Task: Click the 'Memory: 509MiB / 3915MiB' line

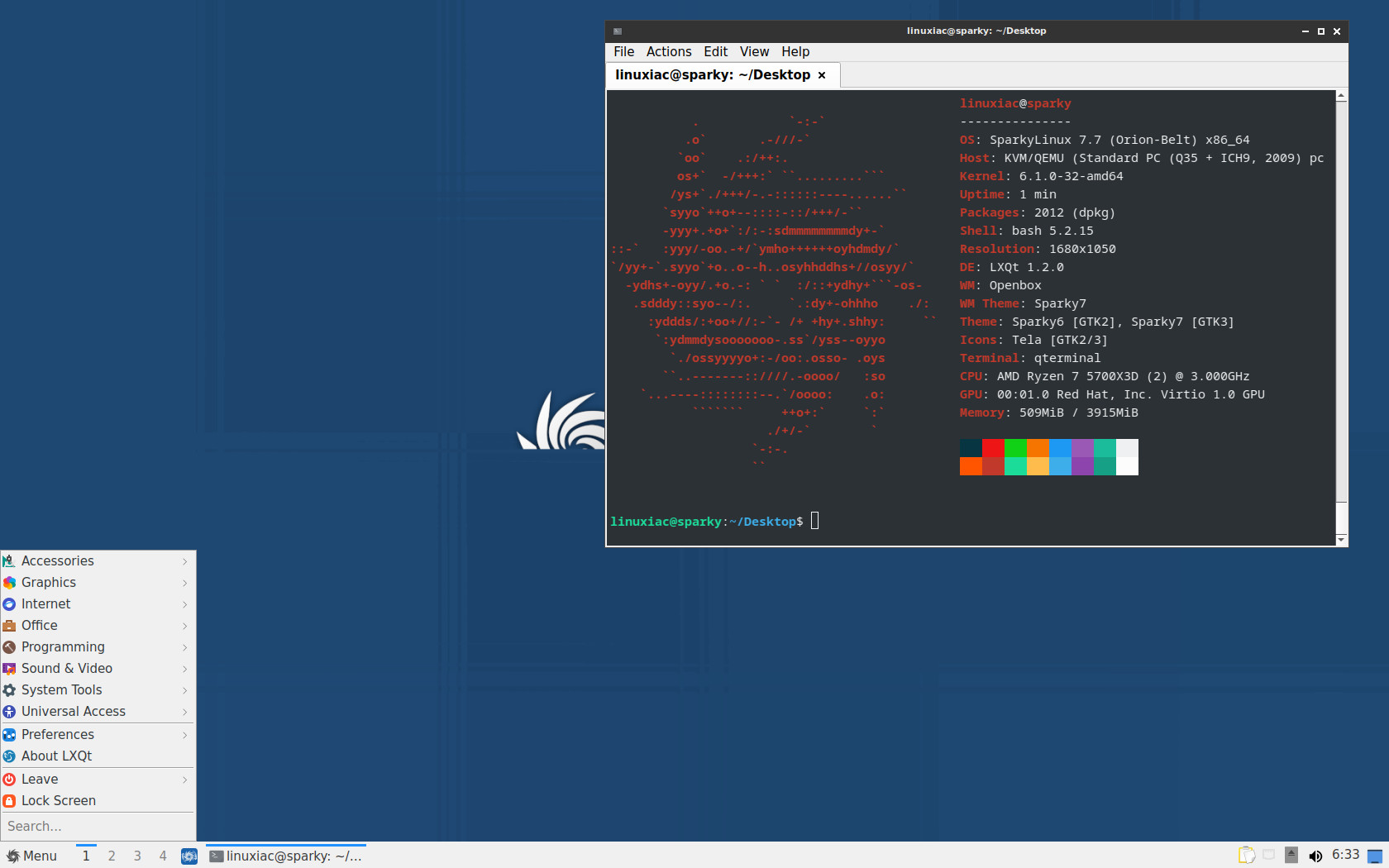Action: [1048, 413]
